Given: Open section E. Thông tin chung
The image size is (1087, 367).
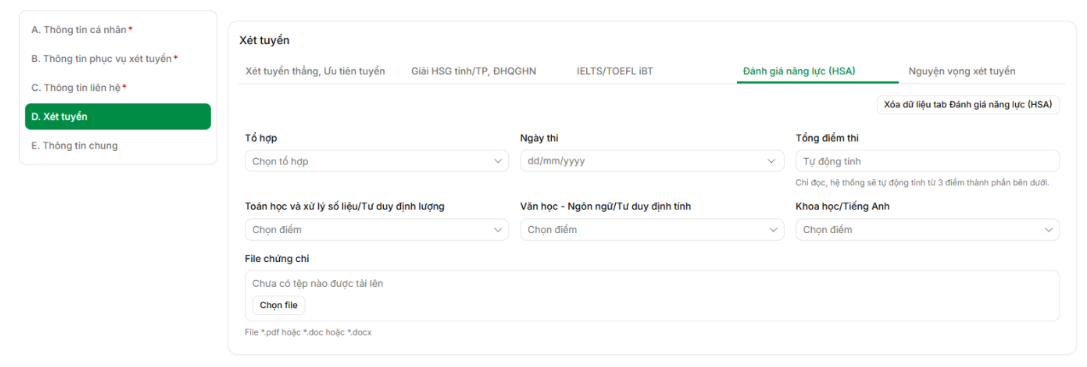Looking at the screenshot, I should coord(75,146).
